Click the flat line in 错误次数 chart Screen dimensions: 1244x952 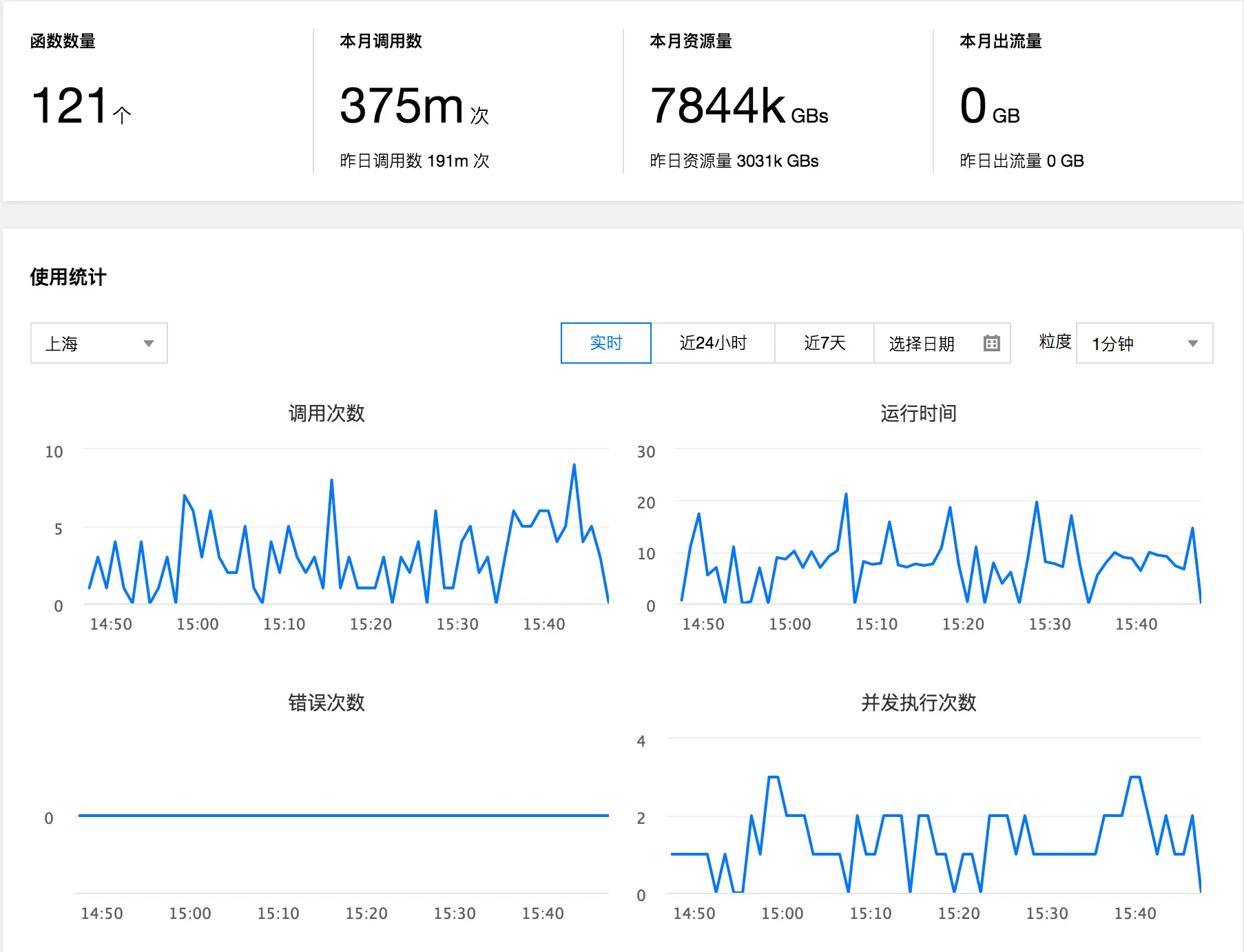coord(343,816)
